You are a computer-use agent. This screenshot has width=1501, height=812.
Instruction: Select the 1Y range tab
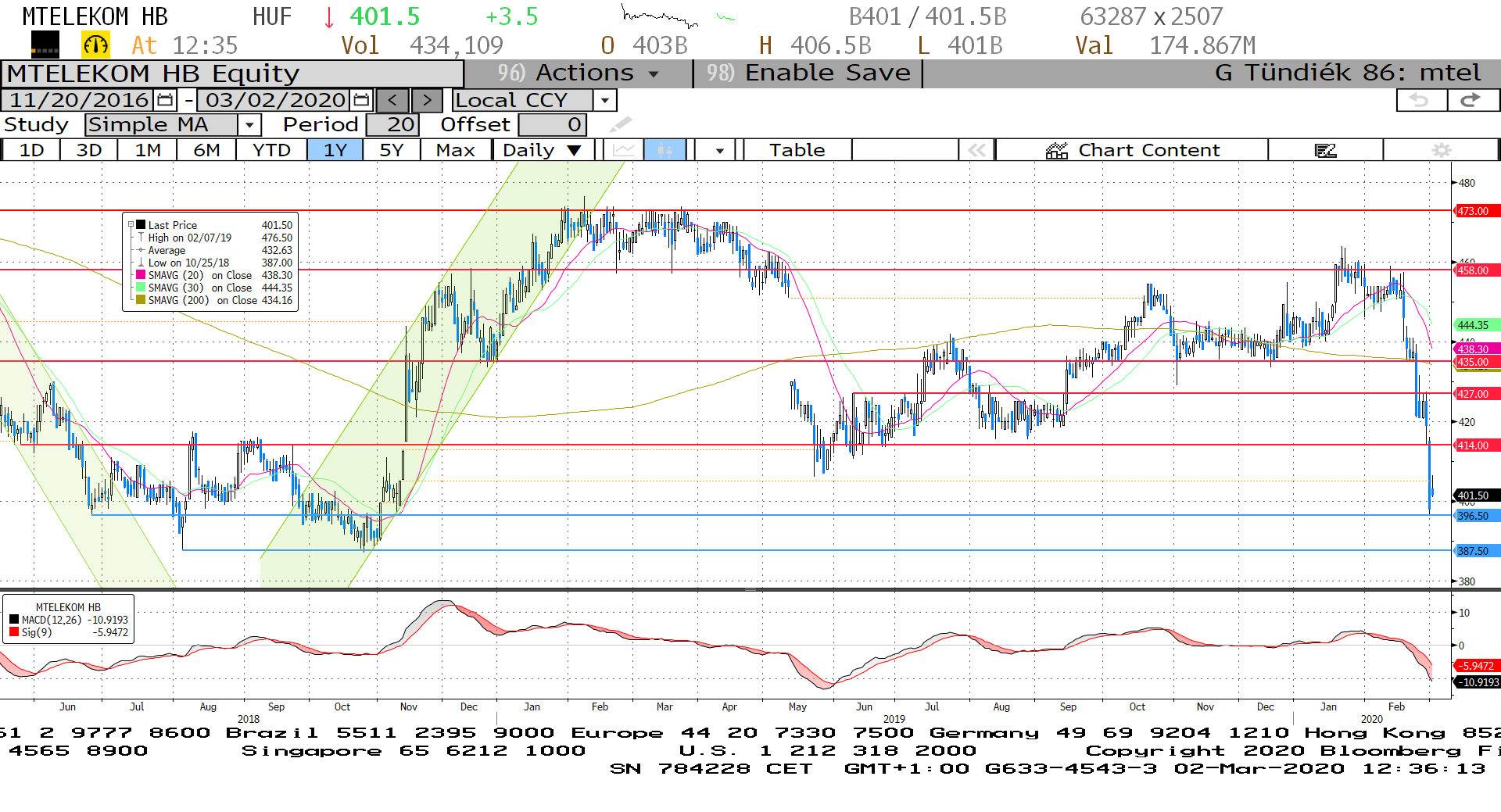click(x=335, y=150)
